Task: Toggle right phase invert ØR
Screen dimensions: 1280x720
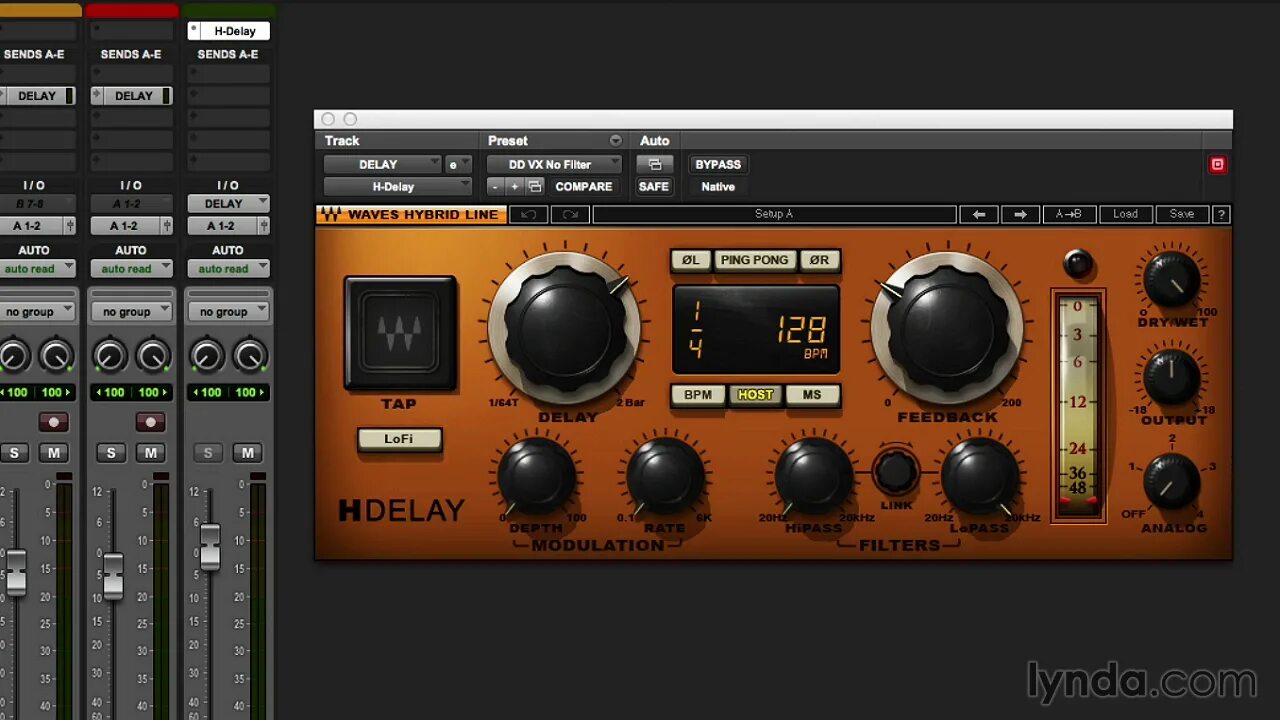Action: click(x=819, y=260)
